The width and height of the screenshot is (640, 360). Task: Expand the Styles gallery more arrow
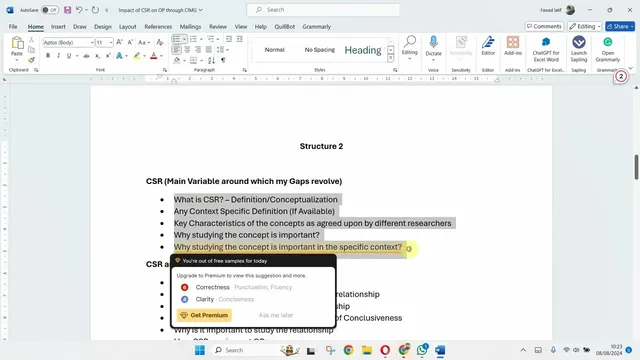(x=391, y=59)
